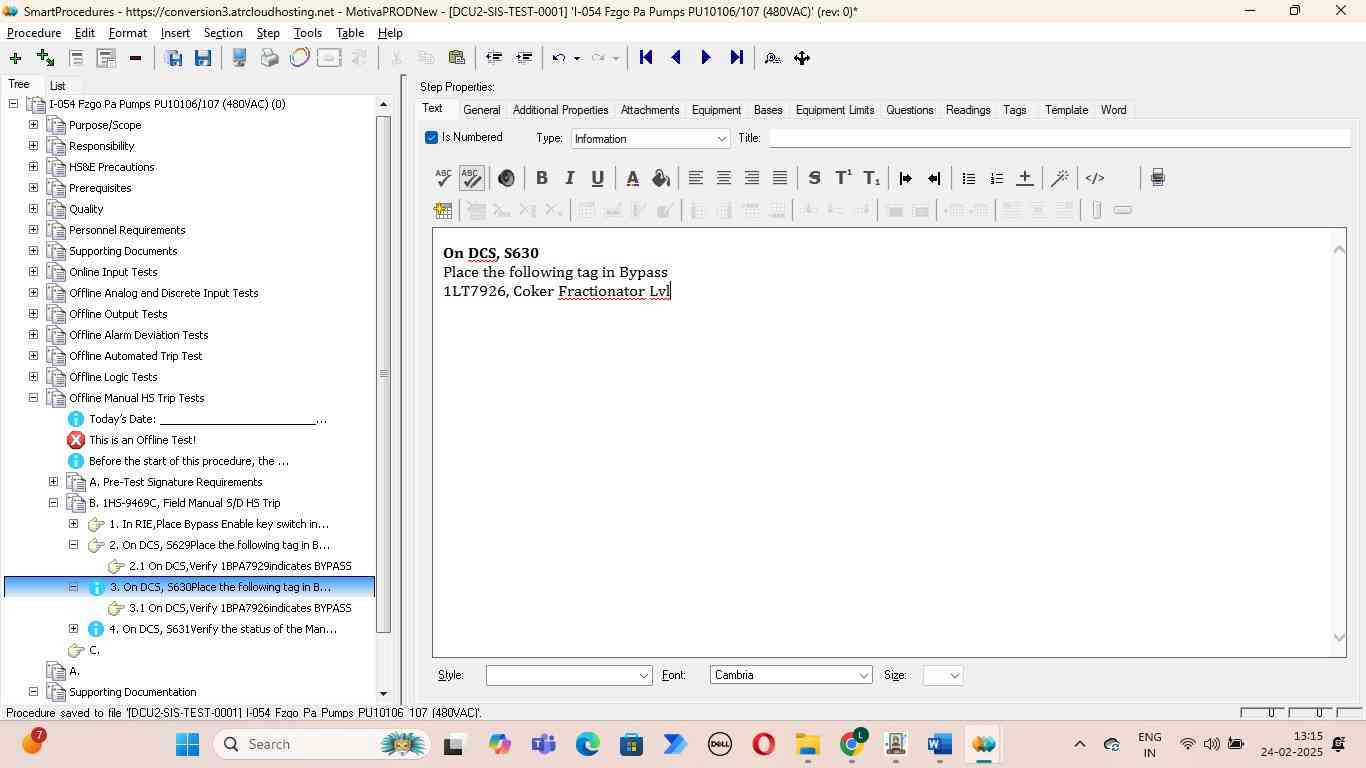Expand A. Pre-Test Signature Requirements node
1366x768 pixels.
53,482
